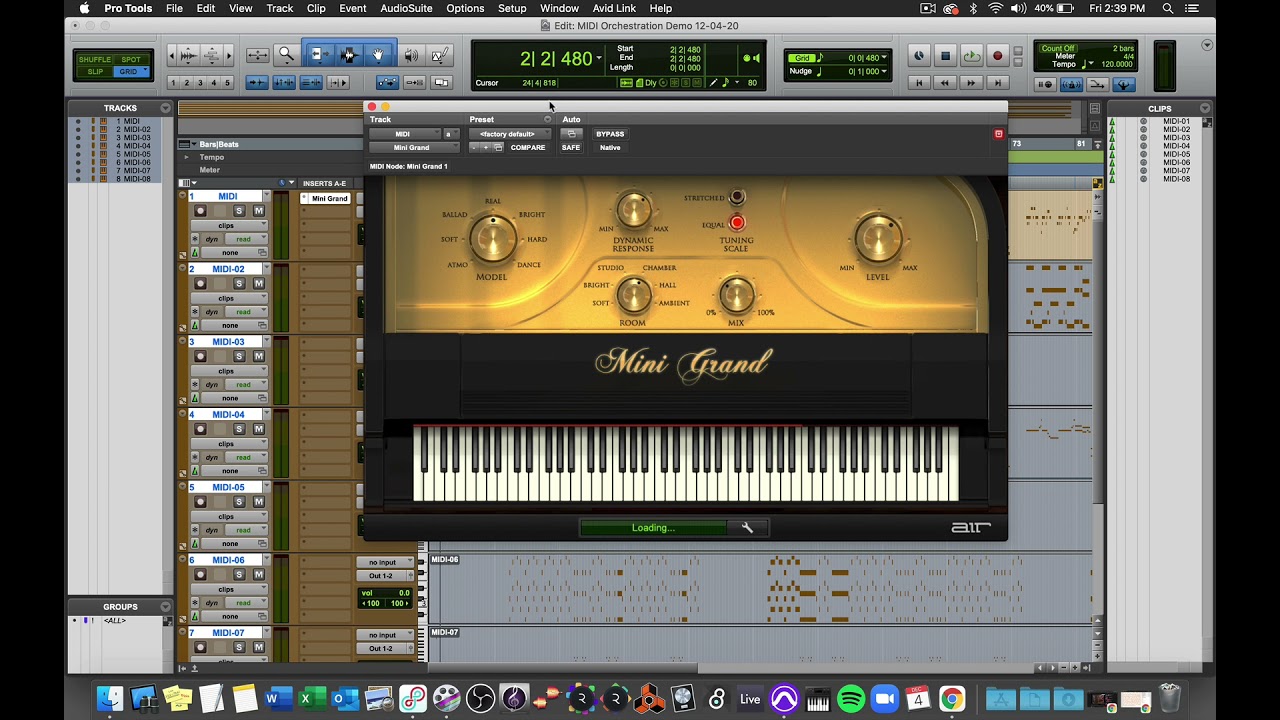Select EQUAL tuning scale
The width and height of the screenshot is (1280, 720).
pos(737,223)
